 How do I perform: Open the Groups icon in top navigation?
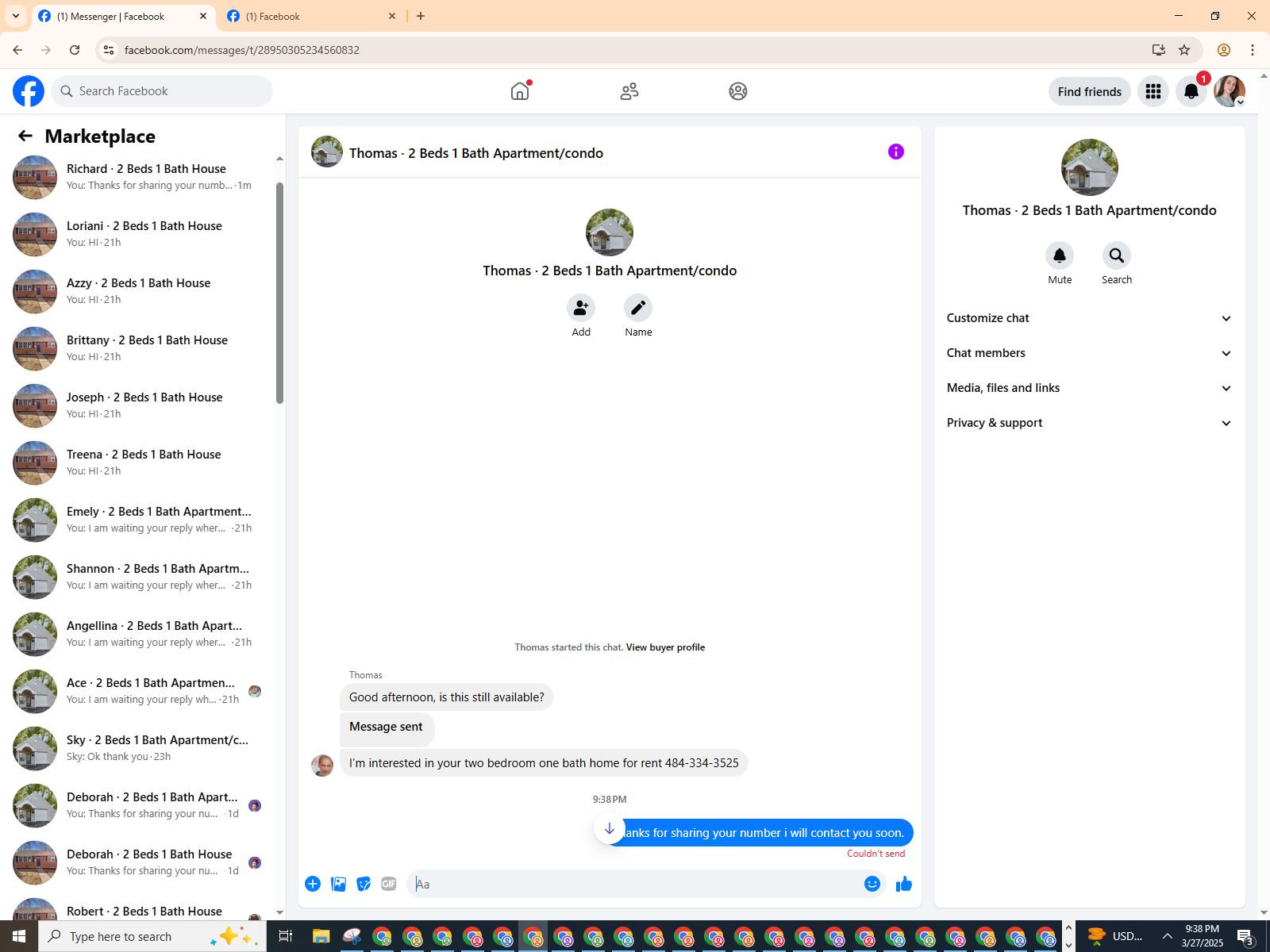[x=738, y=91]
